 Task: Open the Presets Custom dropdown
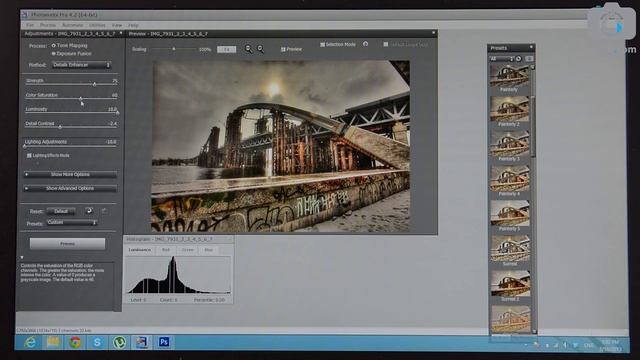[x=71, y=222]
